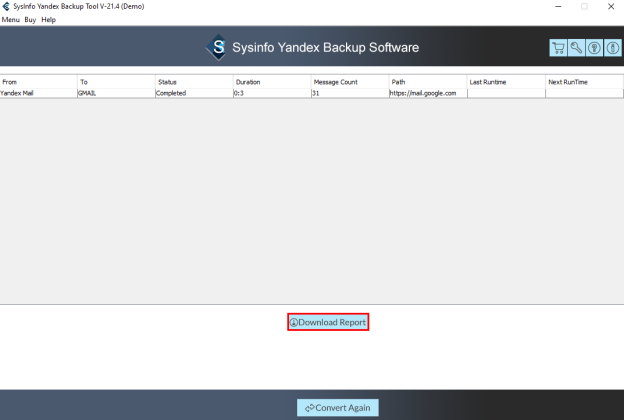
Task: Click the Last Runtime column header
Action: (x=505, y=82)
